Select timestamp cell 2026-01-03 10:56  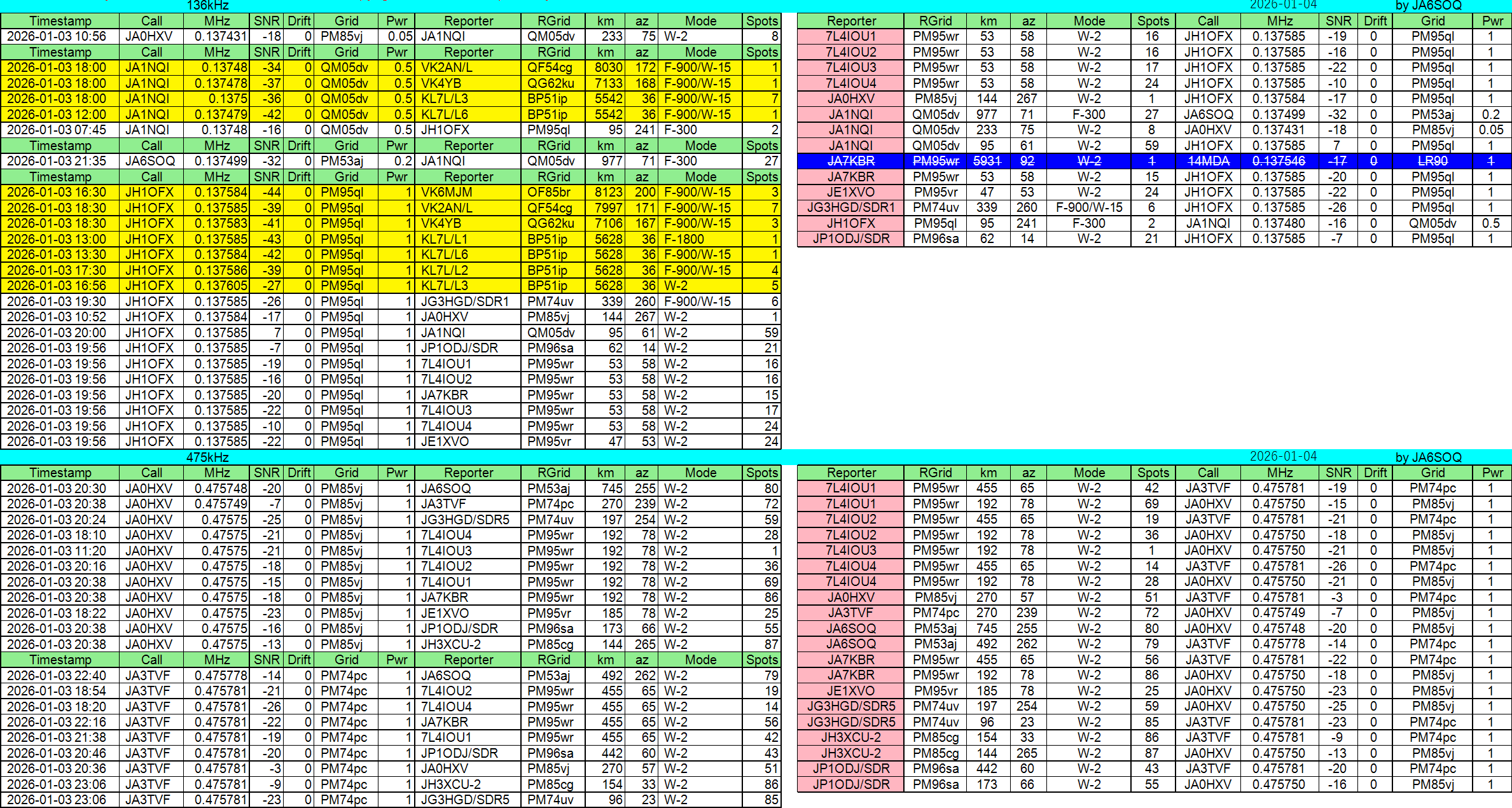click(x=57, y=36)
